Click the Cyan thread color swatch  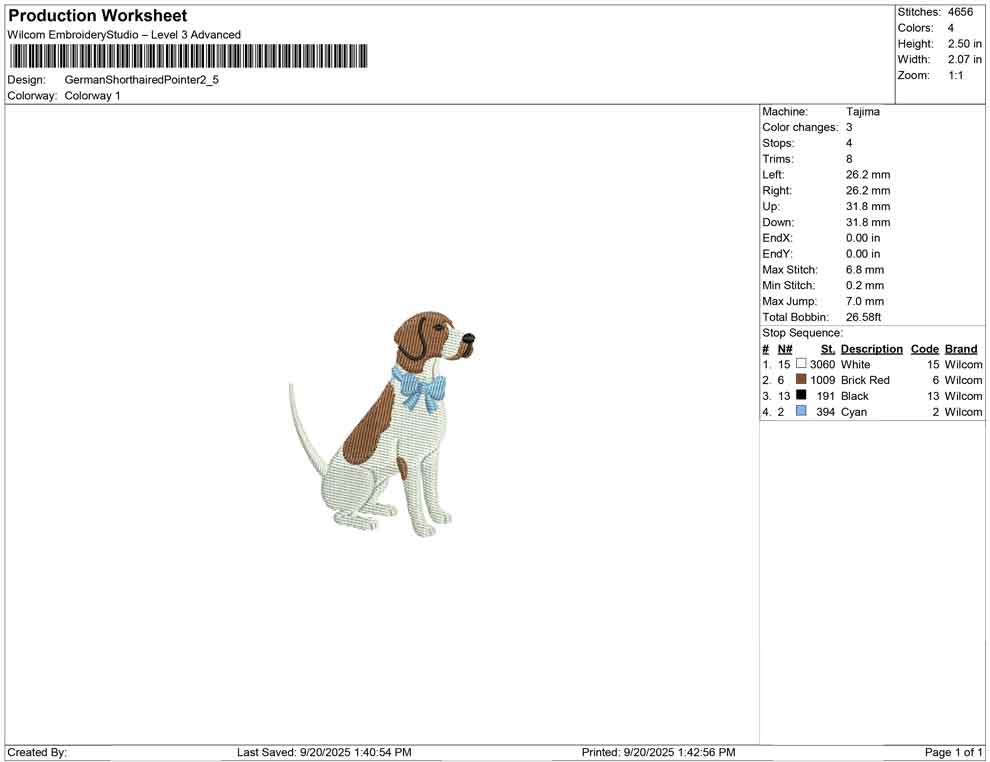tap(801, 411)
